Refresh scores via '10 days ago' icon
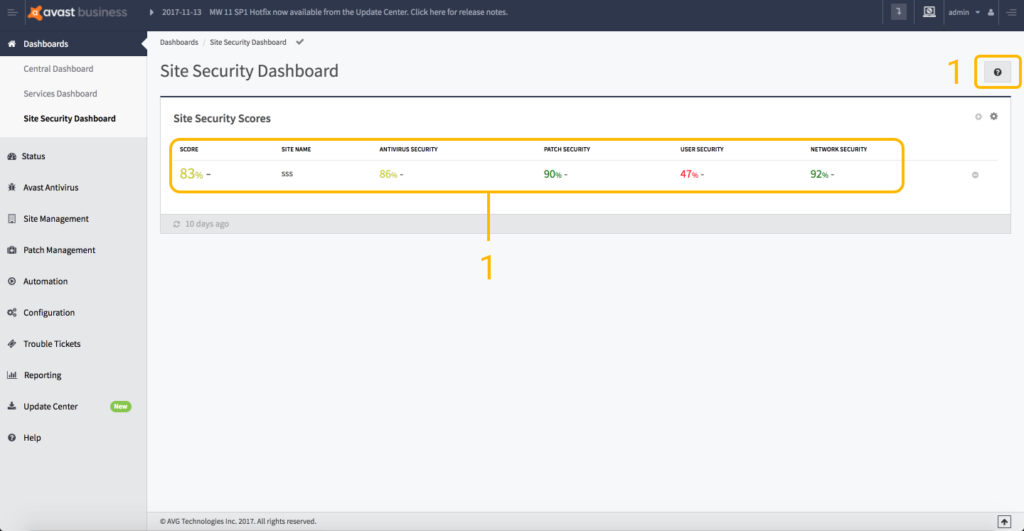The image size is (1024, 531). (176, 224)
